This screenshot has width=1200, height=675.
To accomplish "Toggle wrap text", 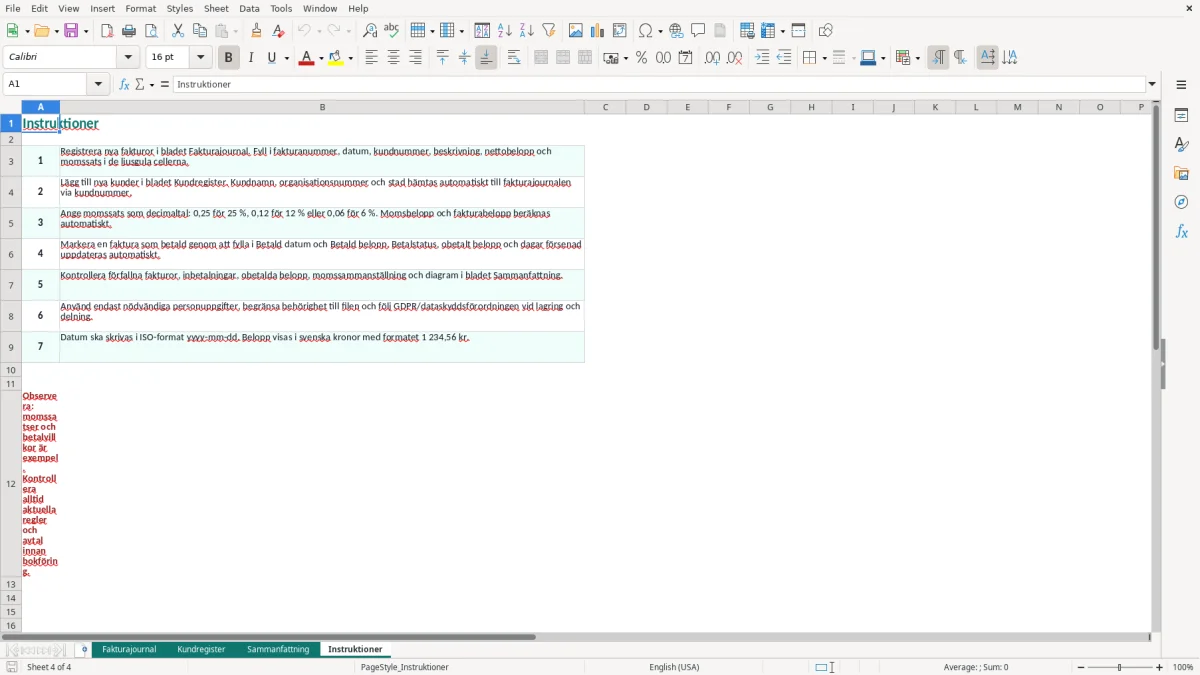I will click(x=514, y=58).
